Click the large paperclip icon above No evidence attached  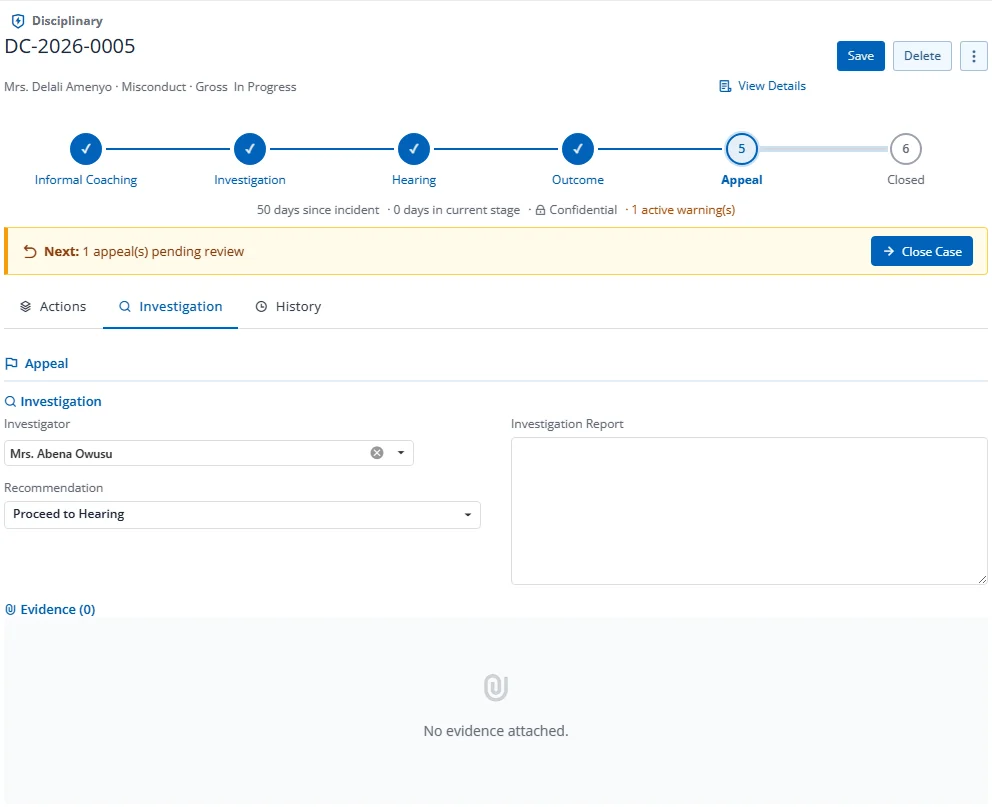(x=496, y=687)
